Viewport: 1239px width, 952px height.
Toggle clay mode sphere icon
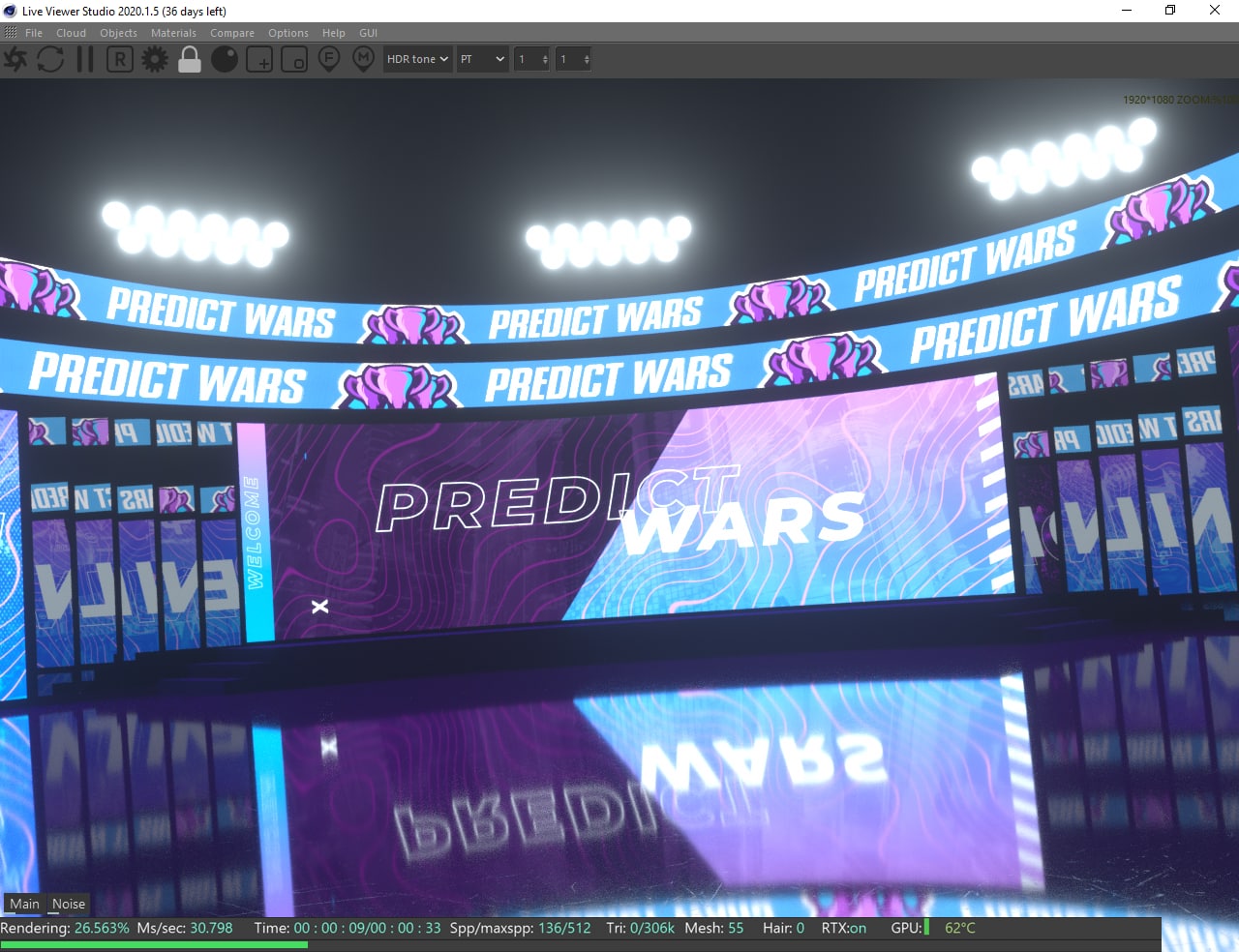coord(225,59)
